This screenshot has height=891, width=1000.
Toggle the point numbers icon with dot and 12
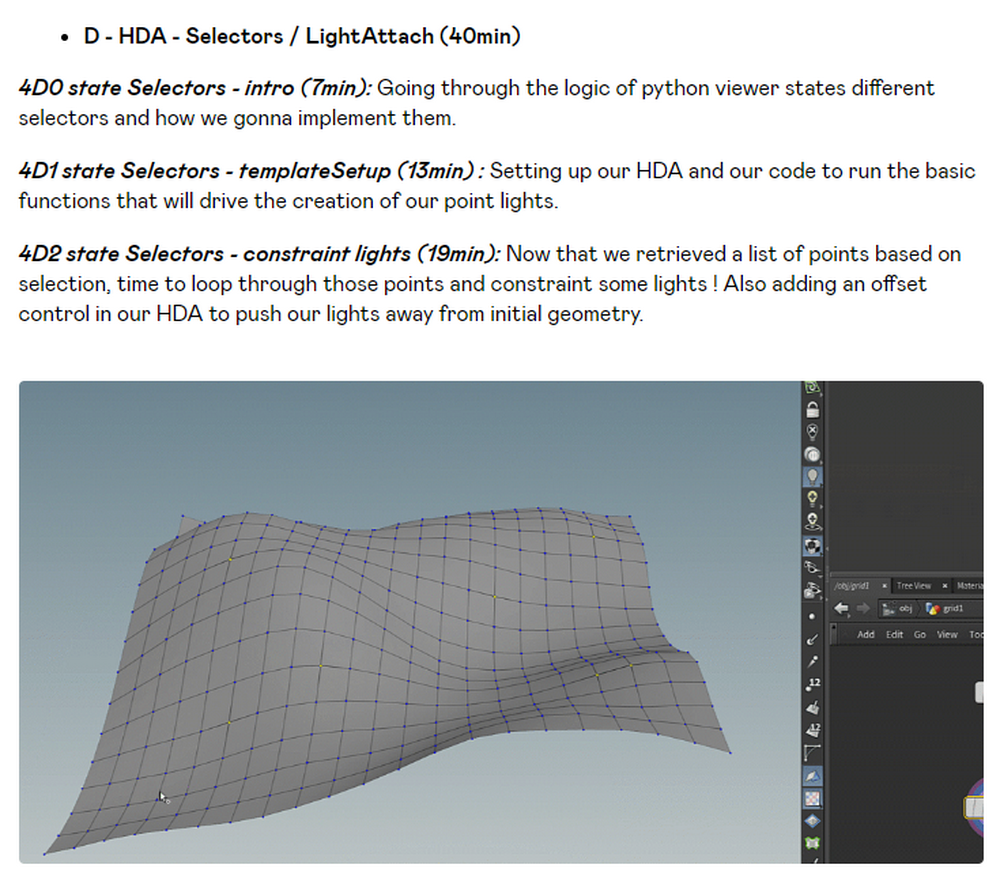click(813, 684)
